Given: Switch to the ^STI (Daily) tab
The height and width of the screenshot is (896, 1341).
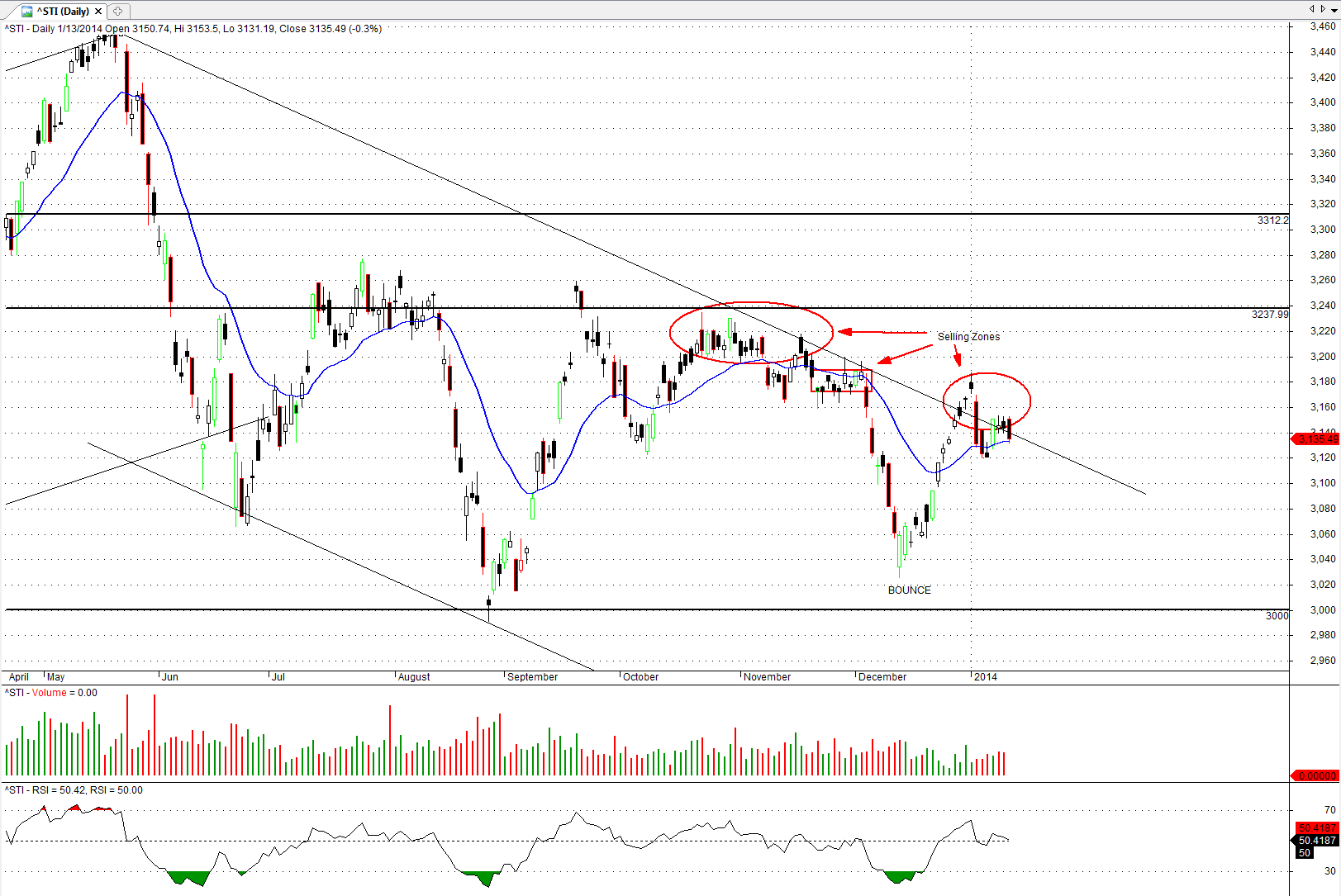Looking at the screenshot, I should point(63,11).
